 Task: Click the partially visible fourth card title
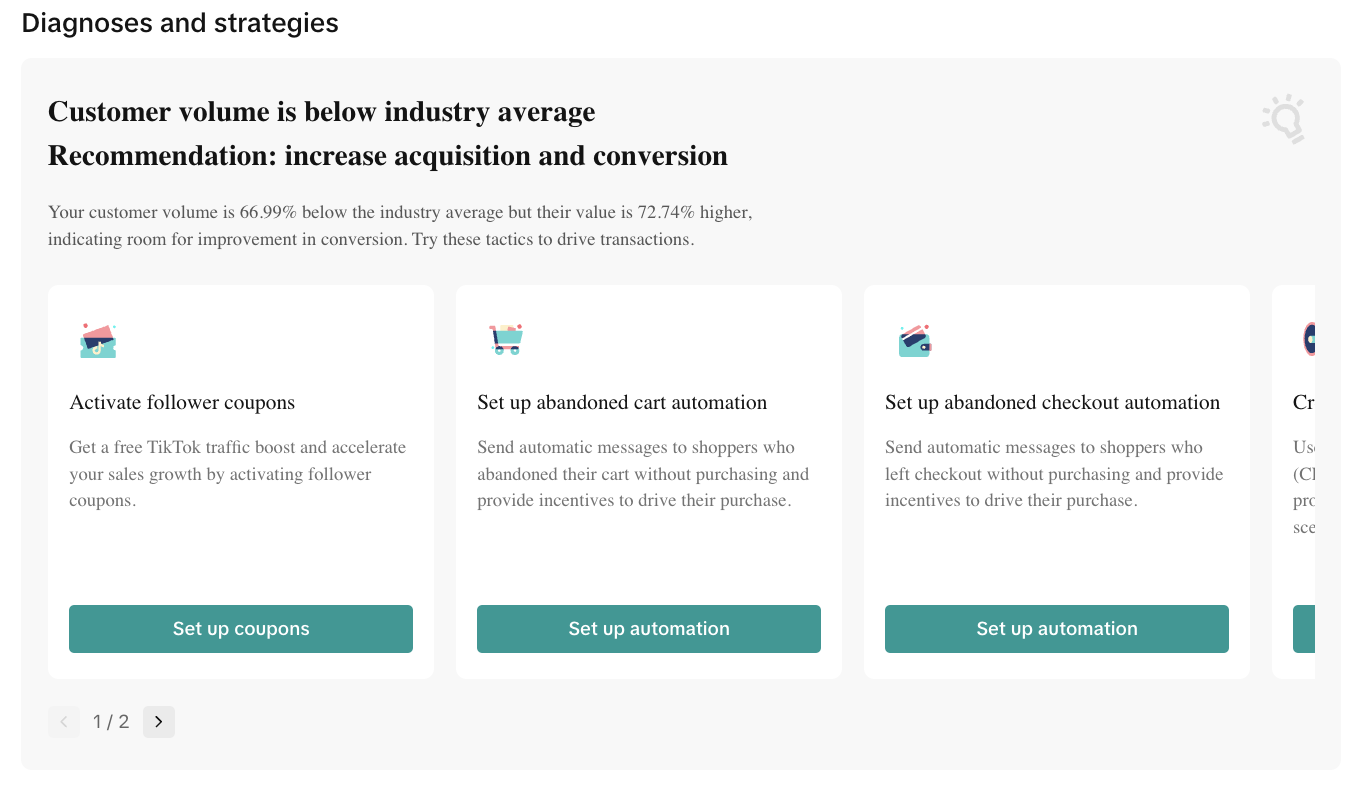[x=1303, y=403]
